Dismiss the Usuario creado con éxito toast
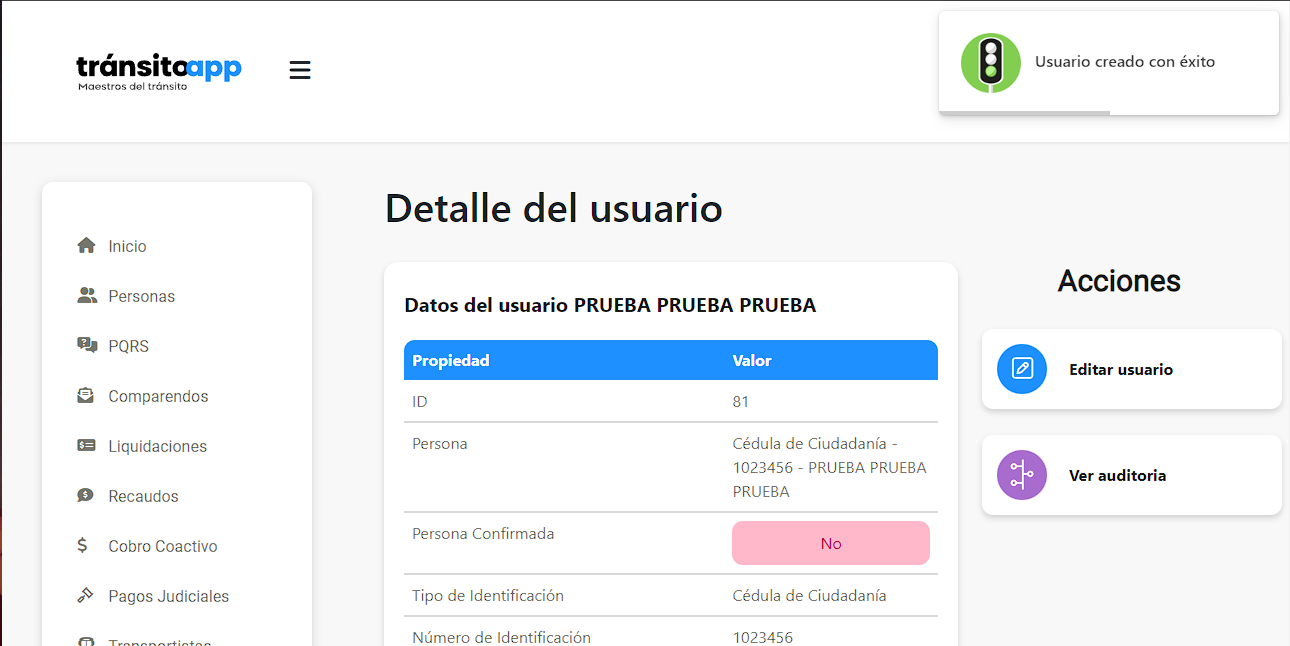The height and width of the screenshot is (646, 1290). point(1124,62)
